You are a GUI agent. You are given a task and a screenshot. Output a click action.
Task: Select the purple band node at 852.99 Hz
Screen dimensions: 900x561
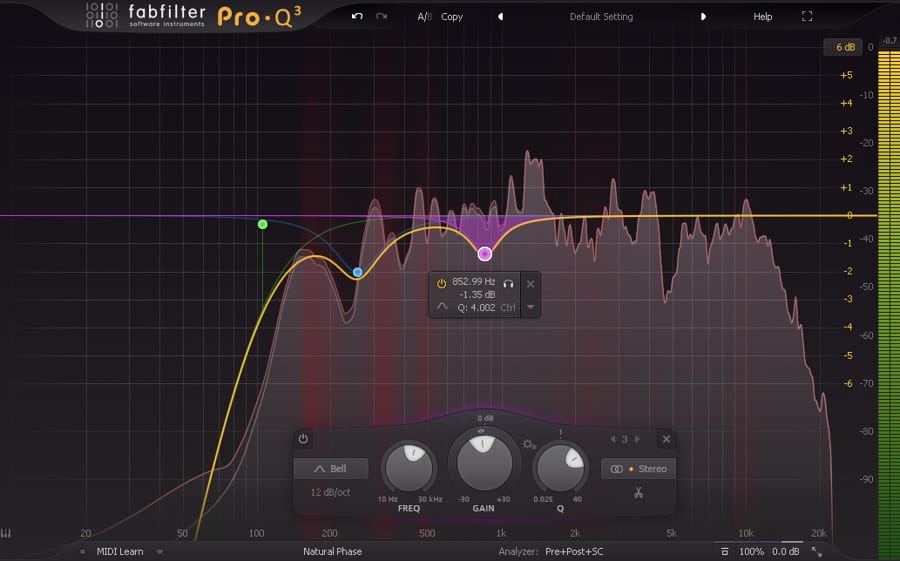(x=484, y=253)
